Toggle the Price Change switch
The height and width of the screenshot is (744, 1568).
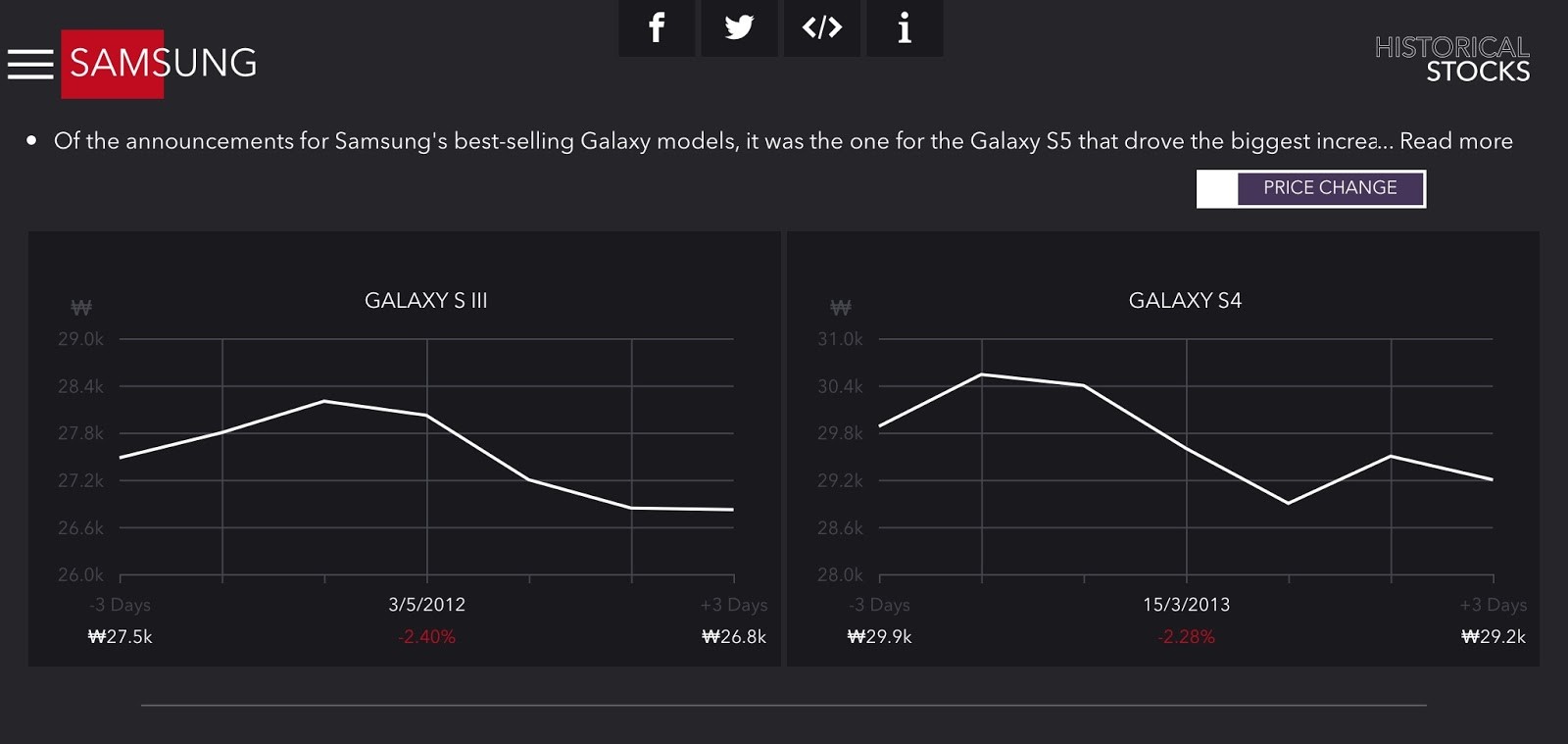(1311, 188)
